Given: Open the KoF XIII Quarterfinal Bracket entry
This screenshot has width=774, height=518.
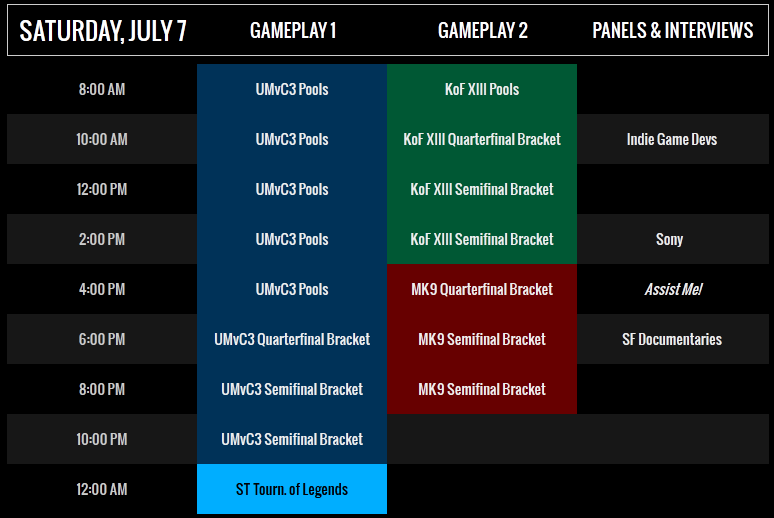Looking at the screenshot, I should click(x=482, y=139).
